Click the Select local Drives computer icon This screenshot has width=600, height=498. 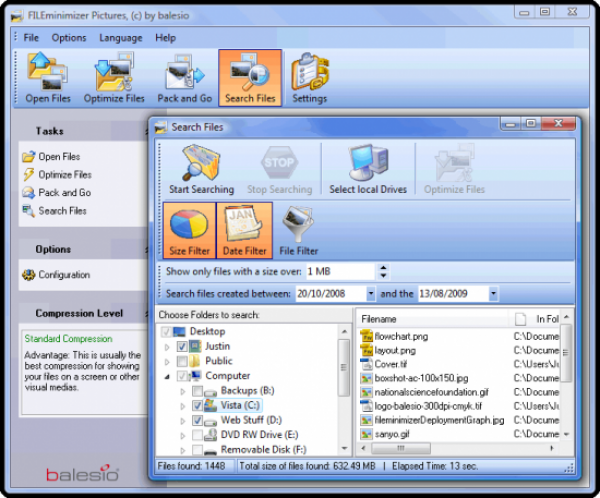click(x=368, y=169)
